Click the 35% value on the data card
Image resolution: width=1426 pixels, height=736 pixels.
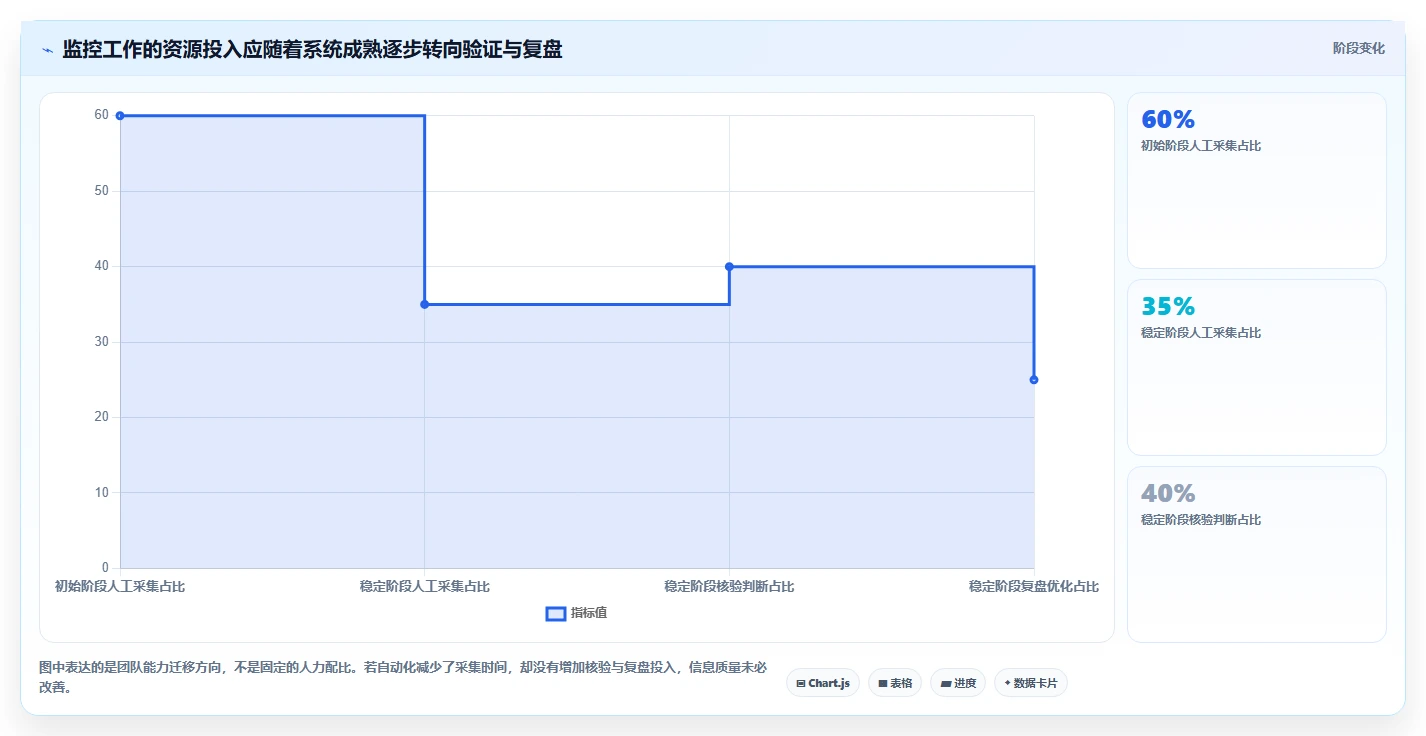click(1168, 306)
